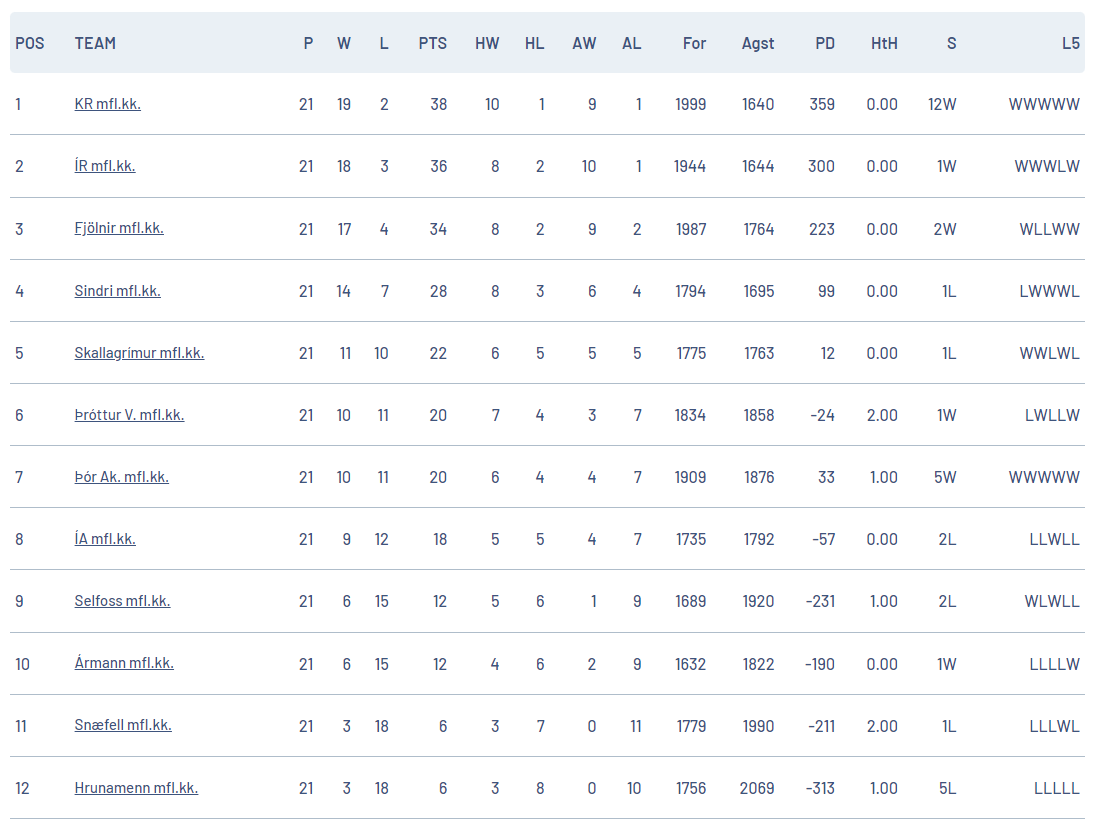
Task: Open the KR mfl.kk. team link
Action: pos(107,104)
